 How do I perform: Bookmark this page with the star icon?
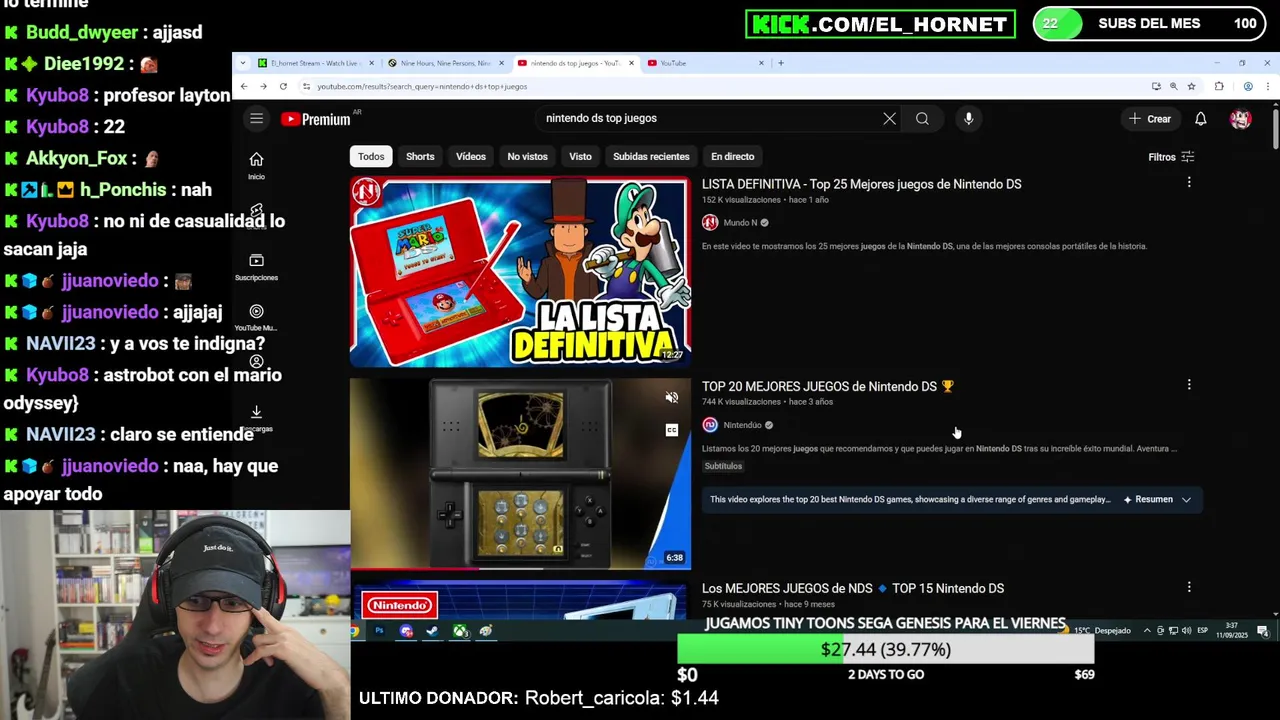click(1191, 87)
